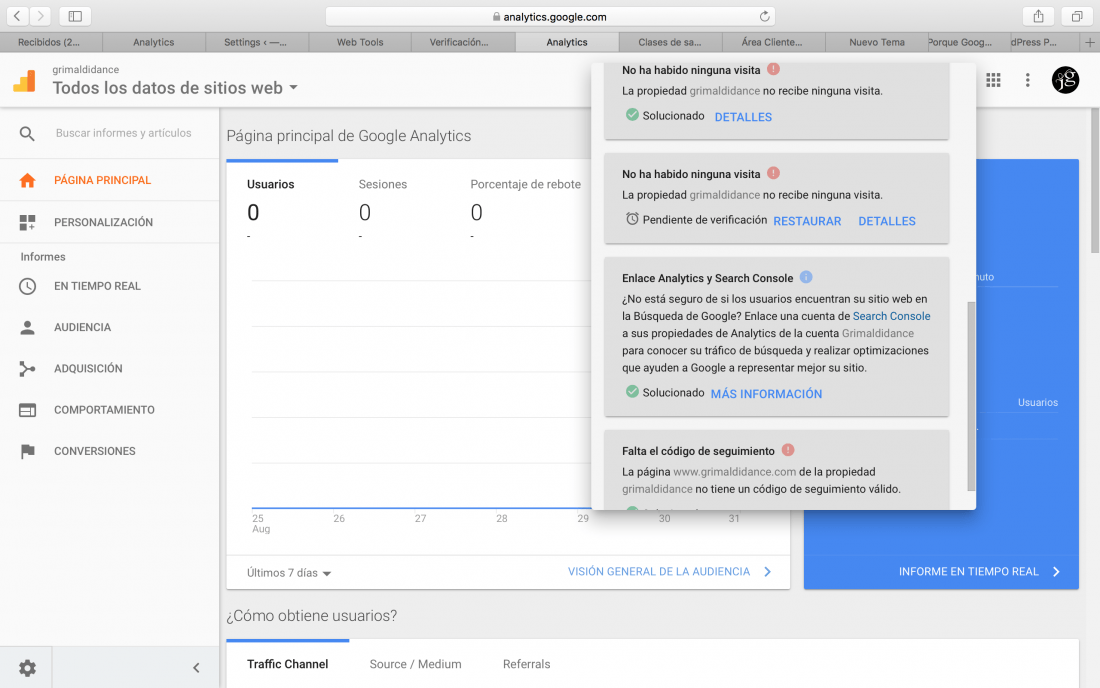The width and height of the screenshot is (1100, 688).
Task: Click the flag icon for Conversiones
Action: [27, 452]
